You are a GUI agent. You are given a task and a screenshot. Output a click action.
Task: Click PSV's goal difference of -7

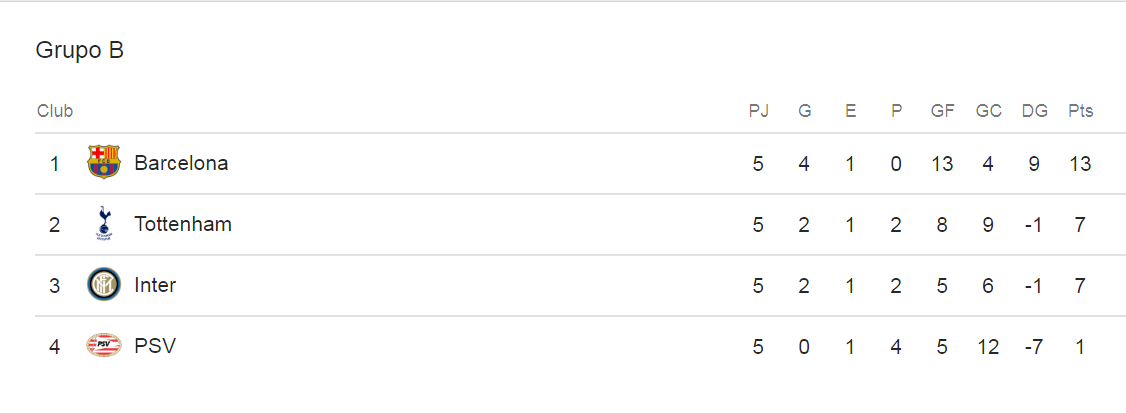pos(1034,347)
